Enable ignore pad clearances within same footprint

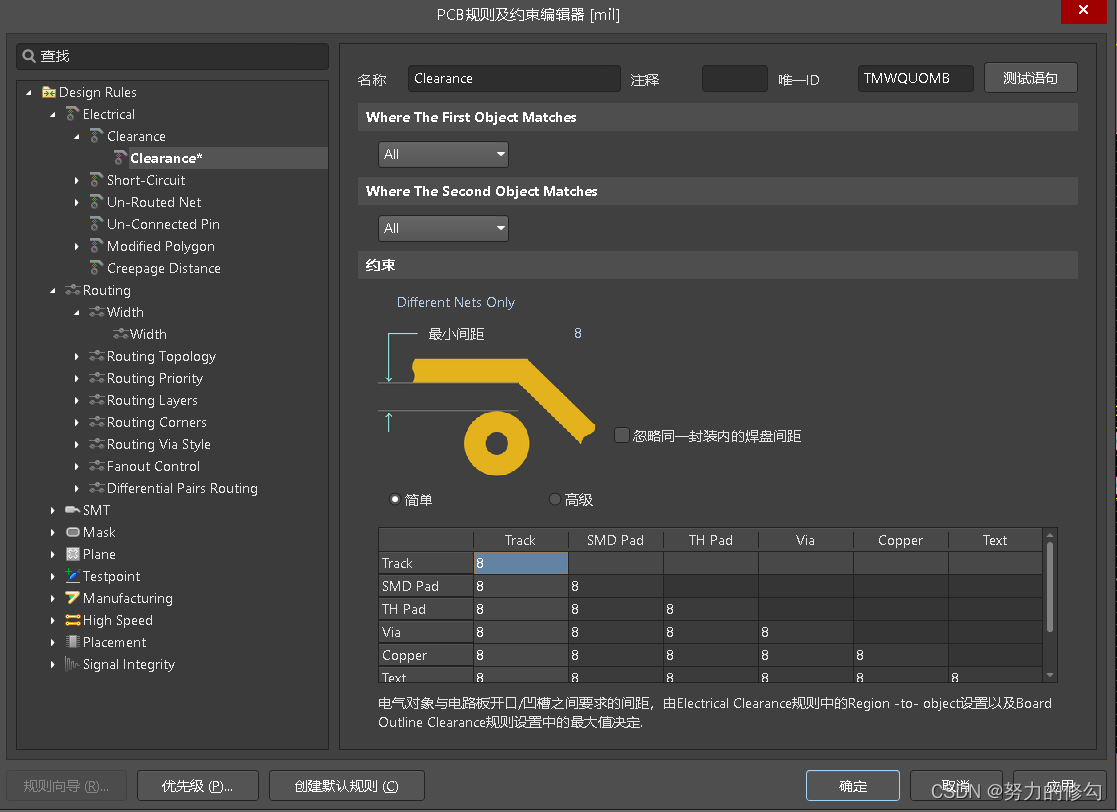tap(621, 435)
